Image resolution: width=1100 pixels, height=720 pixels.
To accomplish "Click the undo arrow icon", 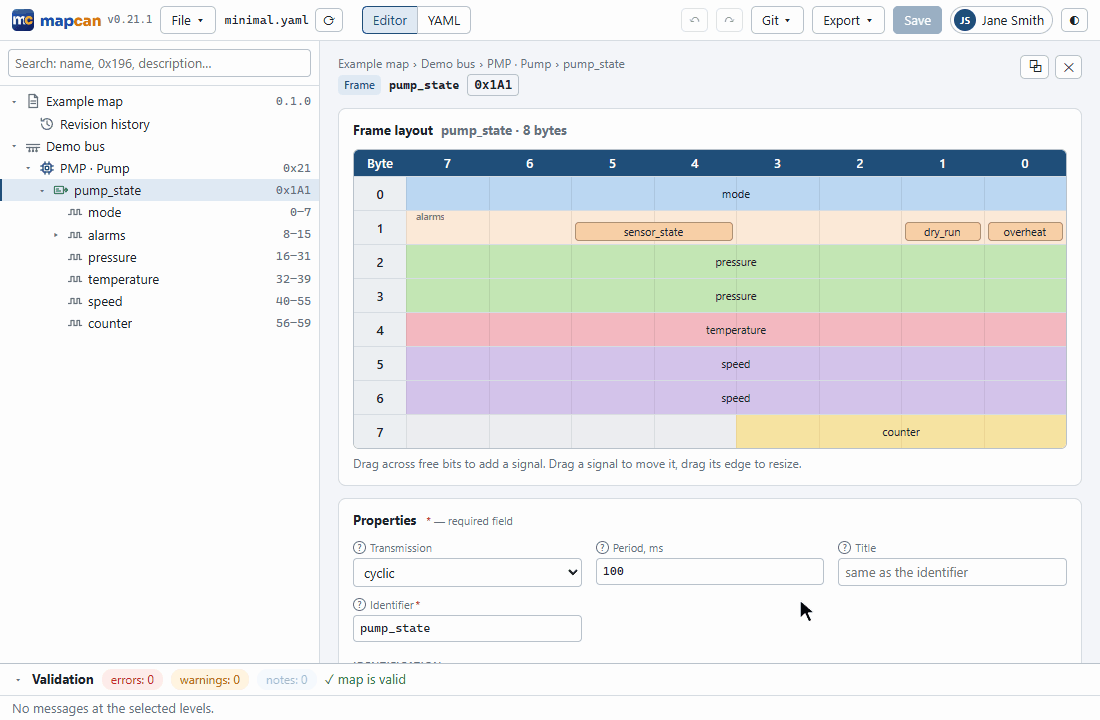I will (x=695, y=20).
